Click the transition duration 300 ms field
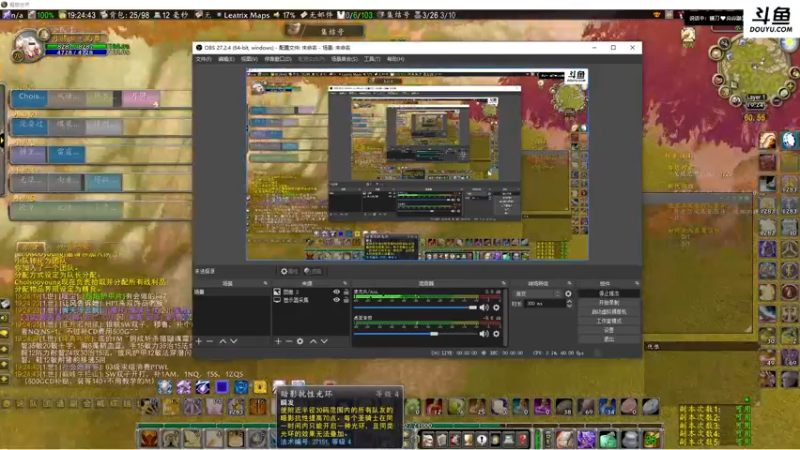 [544, 304]
